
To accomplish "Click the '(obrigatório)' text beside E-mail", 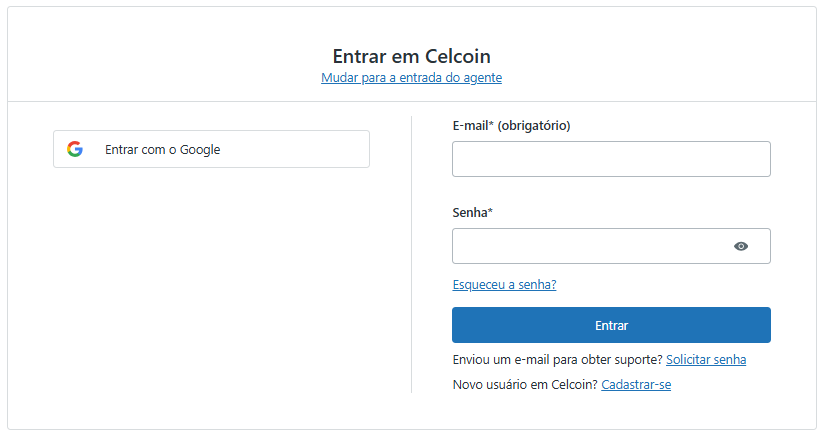I will [x=533, y=125].
